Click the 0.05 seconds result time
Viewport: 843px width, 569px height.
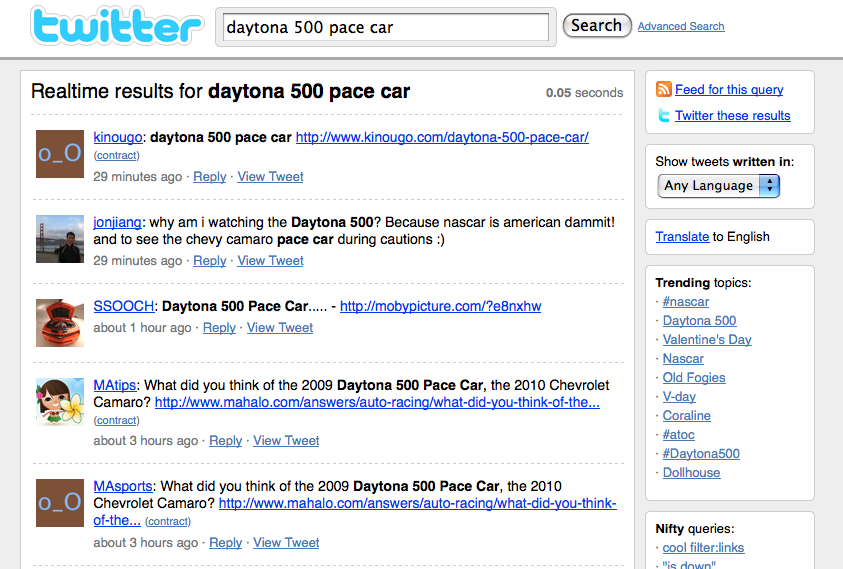(584, 93)
